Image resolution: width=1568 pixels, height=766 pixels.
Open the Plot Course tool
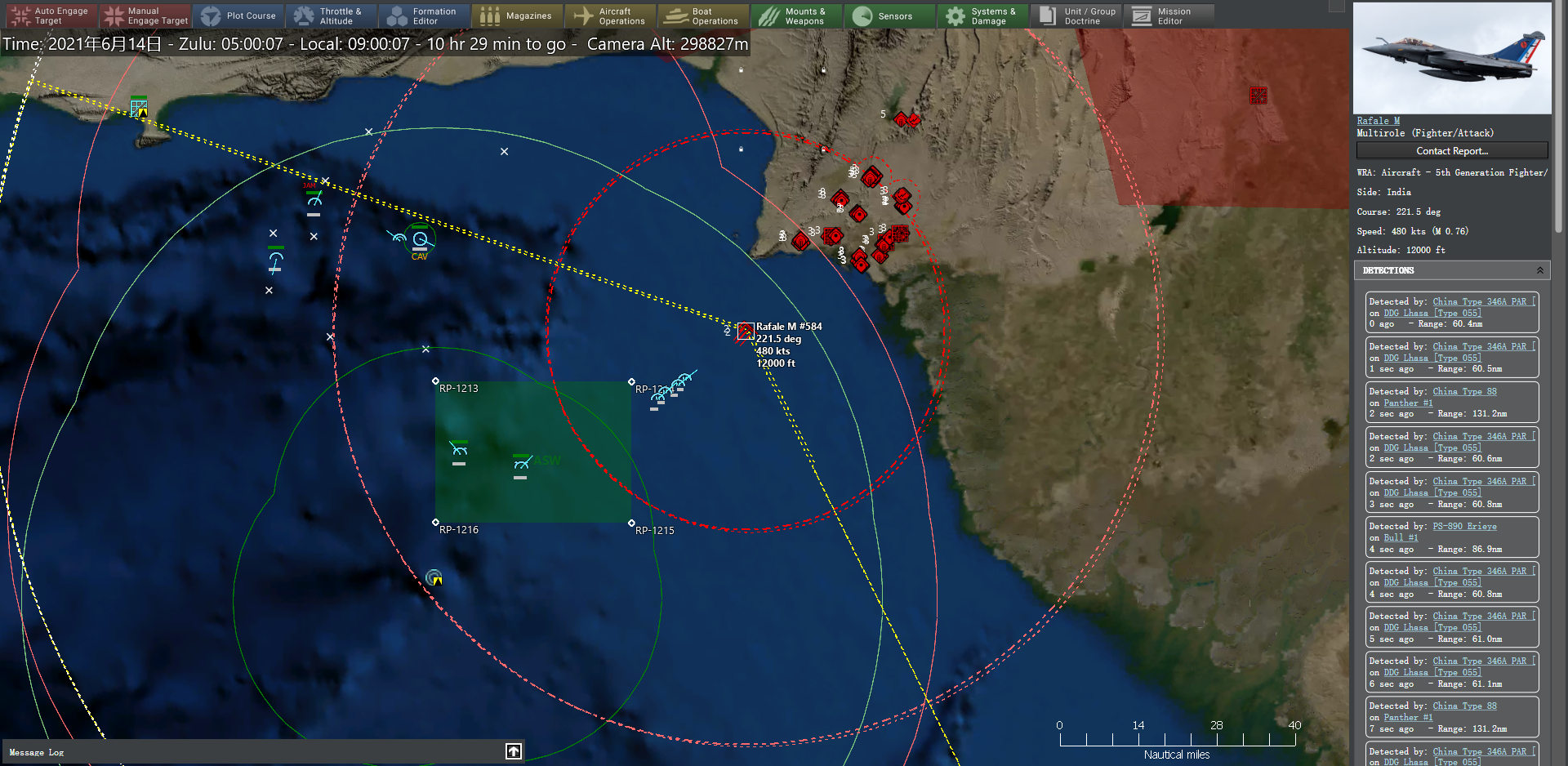tap(238, 16)
